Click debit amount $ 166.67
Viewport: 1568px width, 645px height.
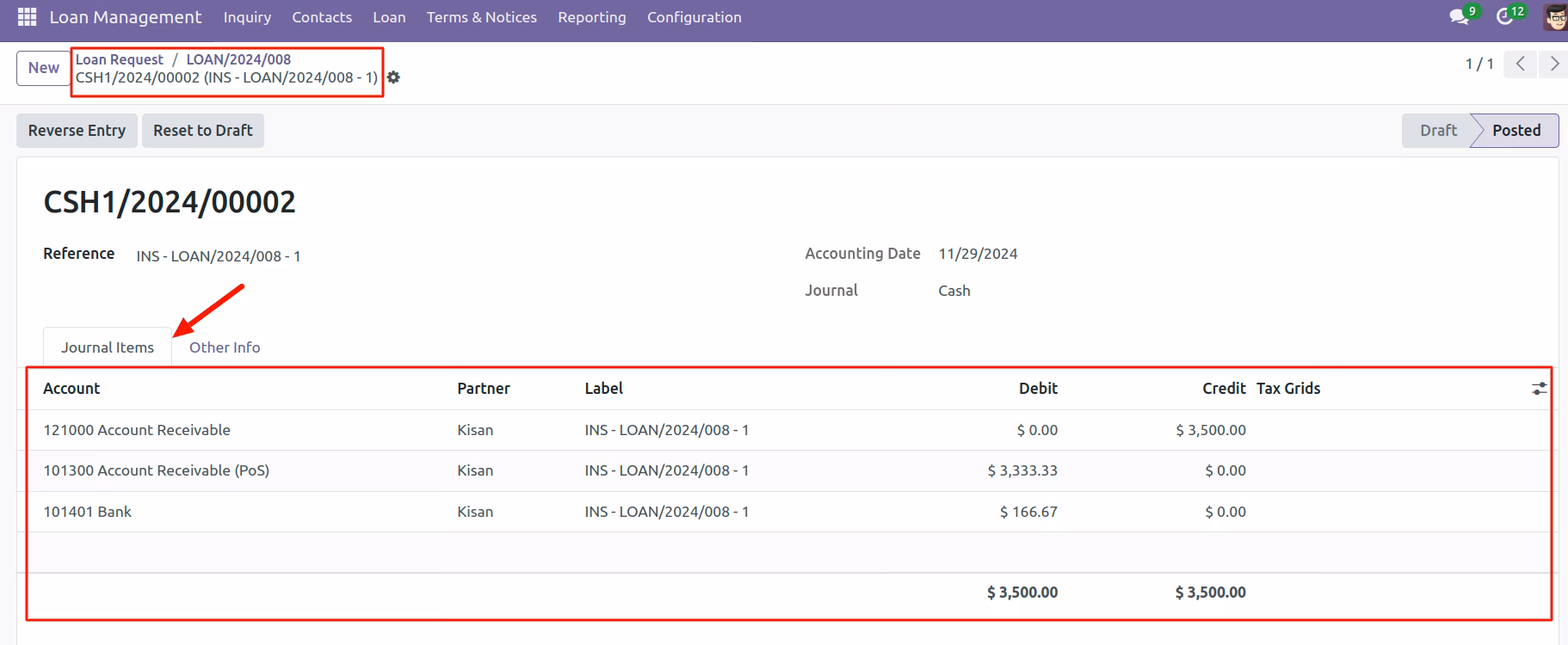pyautogui.click(x=1028, y=512)
